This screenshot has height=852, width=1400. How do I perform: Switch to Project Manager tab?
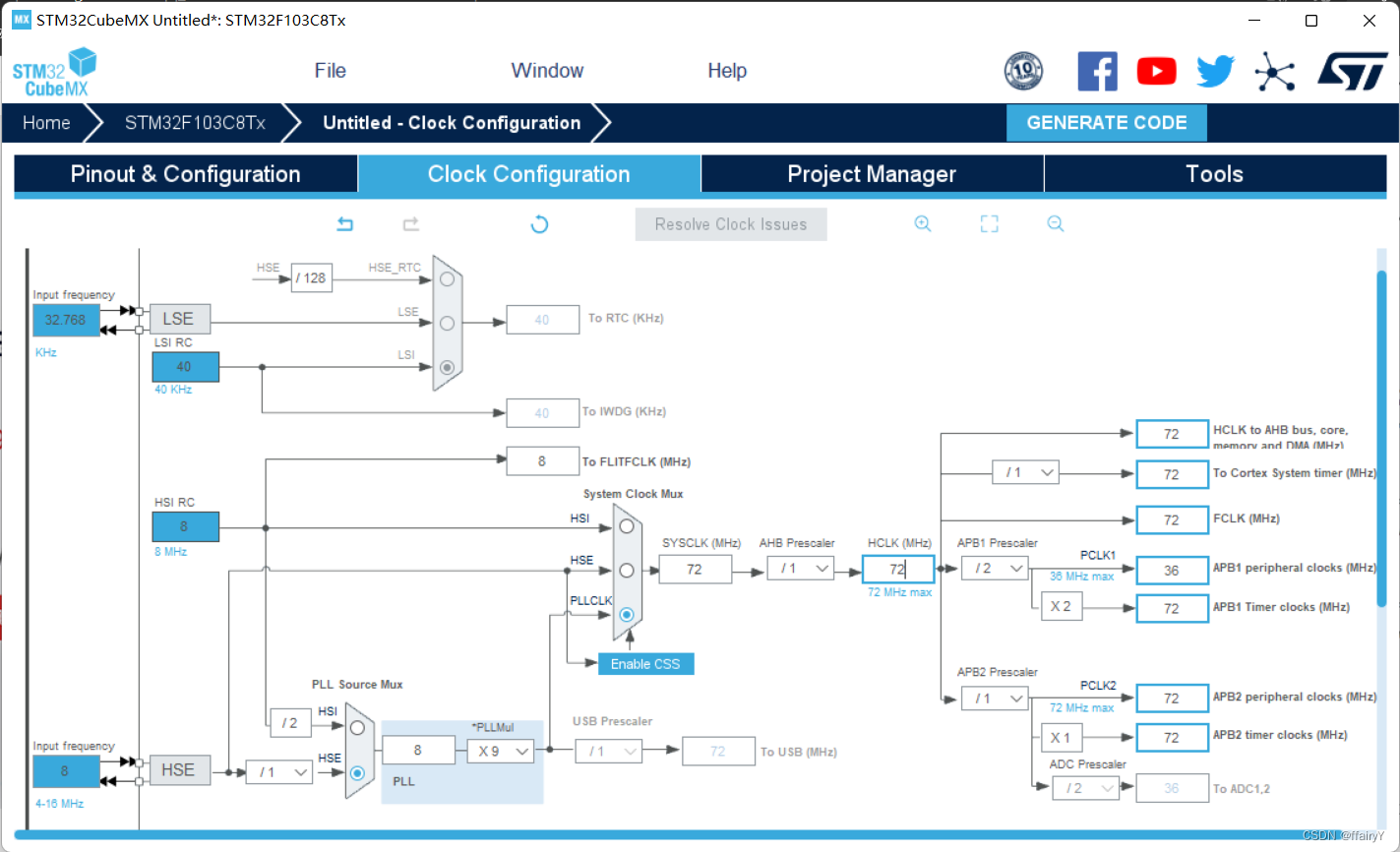click(x=872, y=174)
